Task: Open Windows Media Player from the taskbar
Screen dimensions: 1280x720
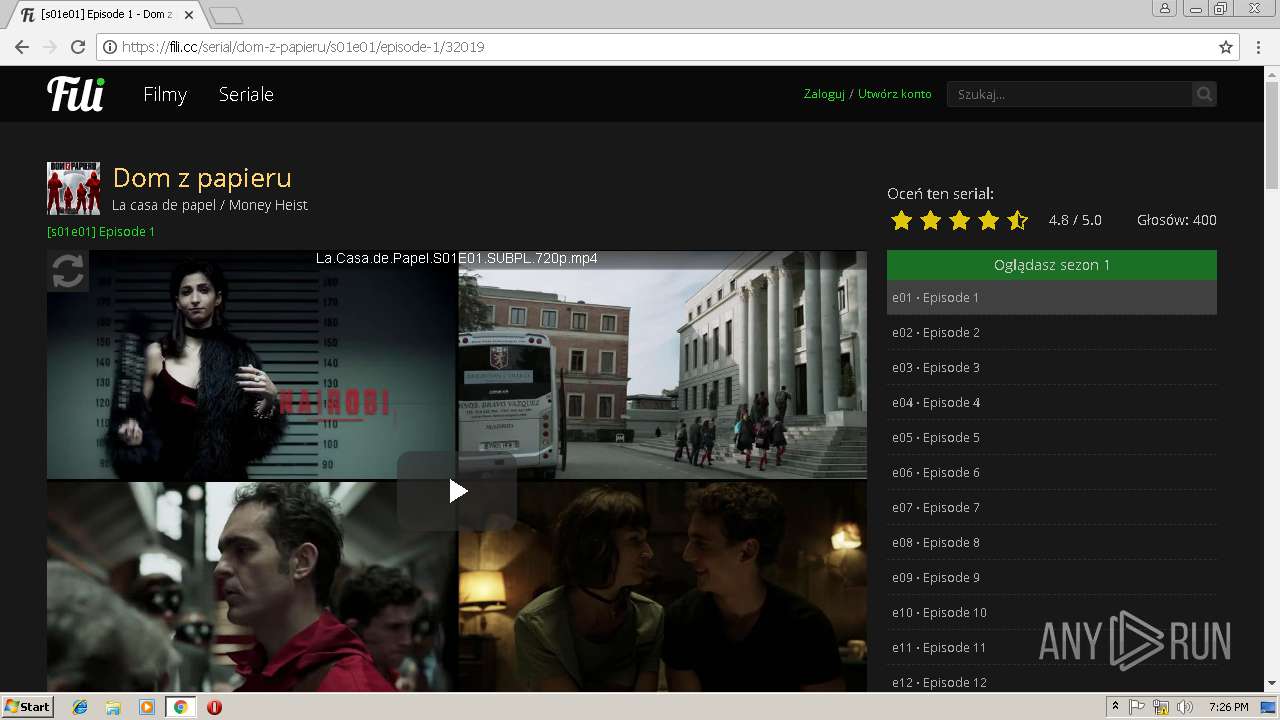Action: [147, 707]
